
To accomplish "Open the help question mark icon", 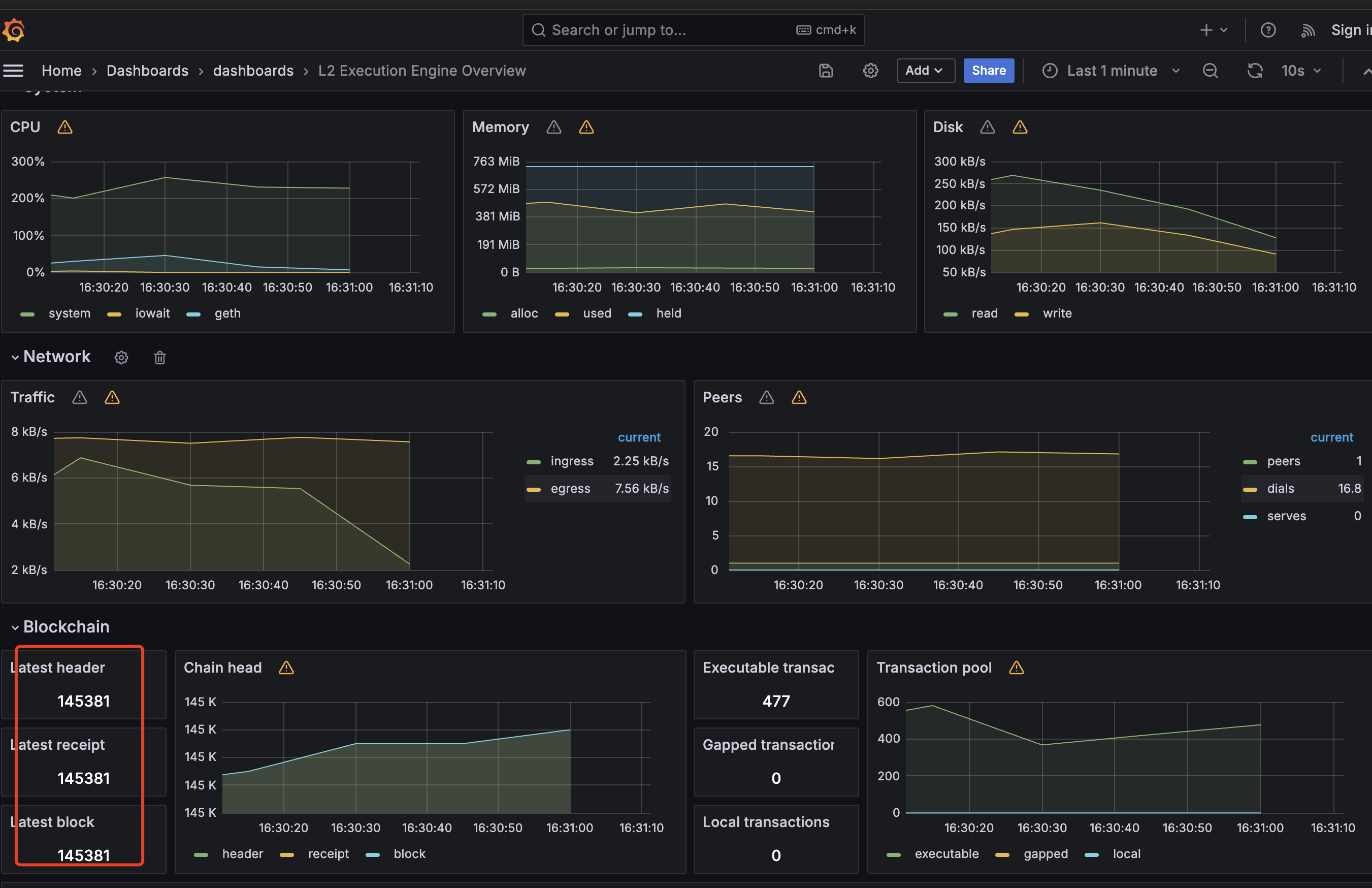I will point(1268,30).
